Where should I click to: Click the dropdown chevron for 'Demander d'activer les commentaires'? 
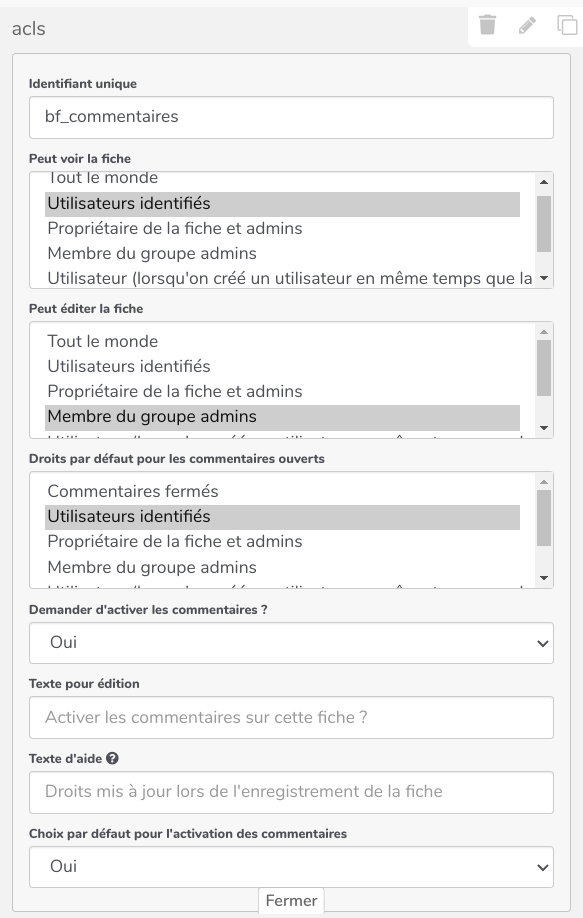tap(543, 643)
